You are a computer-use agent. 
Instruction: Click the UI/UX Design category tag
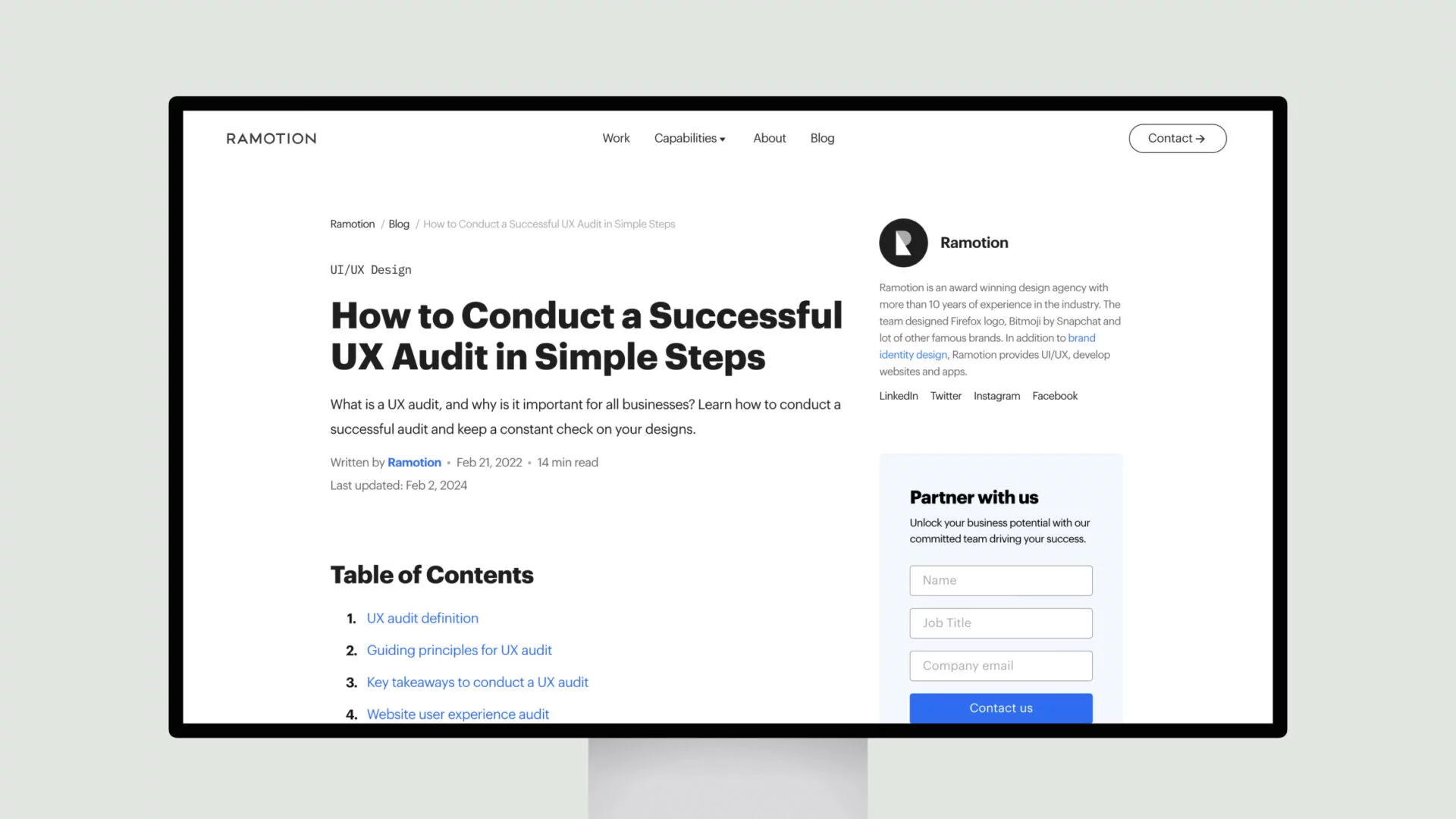coord(371,269)
